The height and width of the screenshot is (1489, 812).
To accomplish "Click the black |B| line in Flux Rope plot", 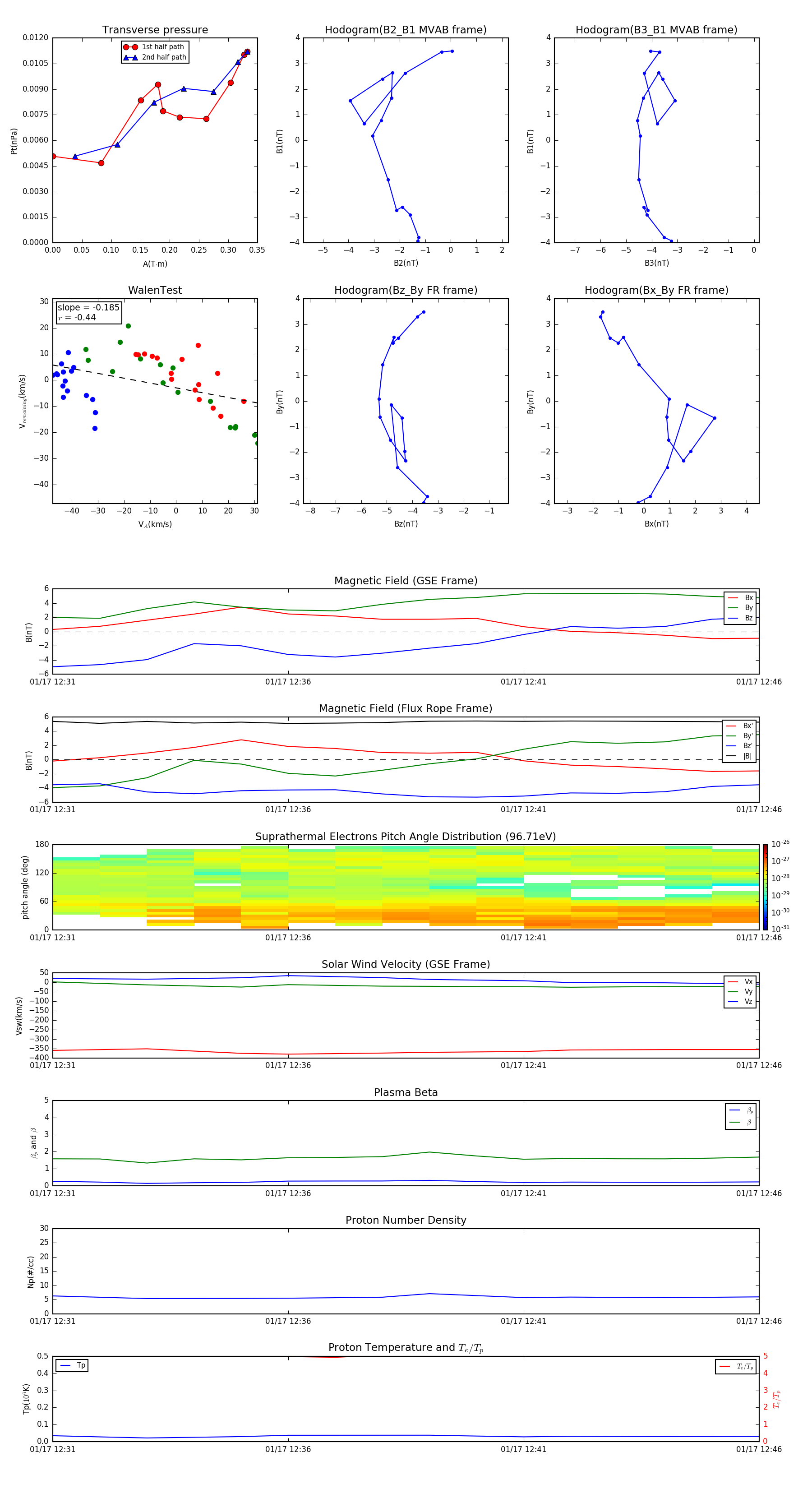I will [406, 722].
